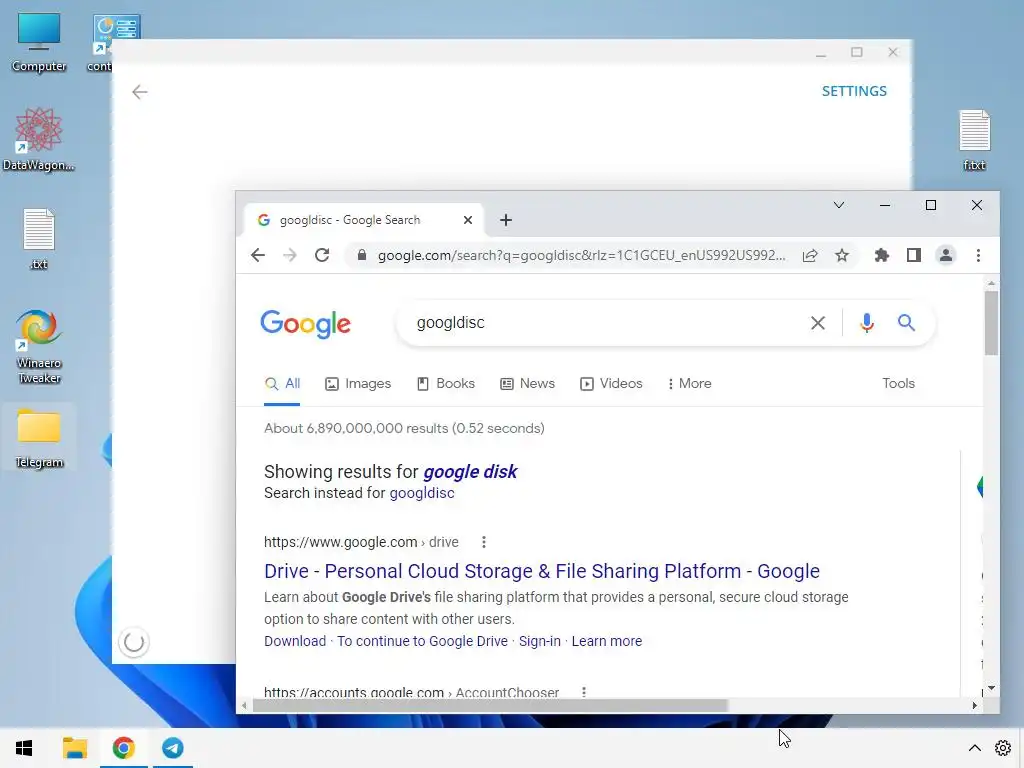The image size is (1024, 768).
Task: Click the address bar URL
Action: 581,255
